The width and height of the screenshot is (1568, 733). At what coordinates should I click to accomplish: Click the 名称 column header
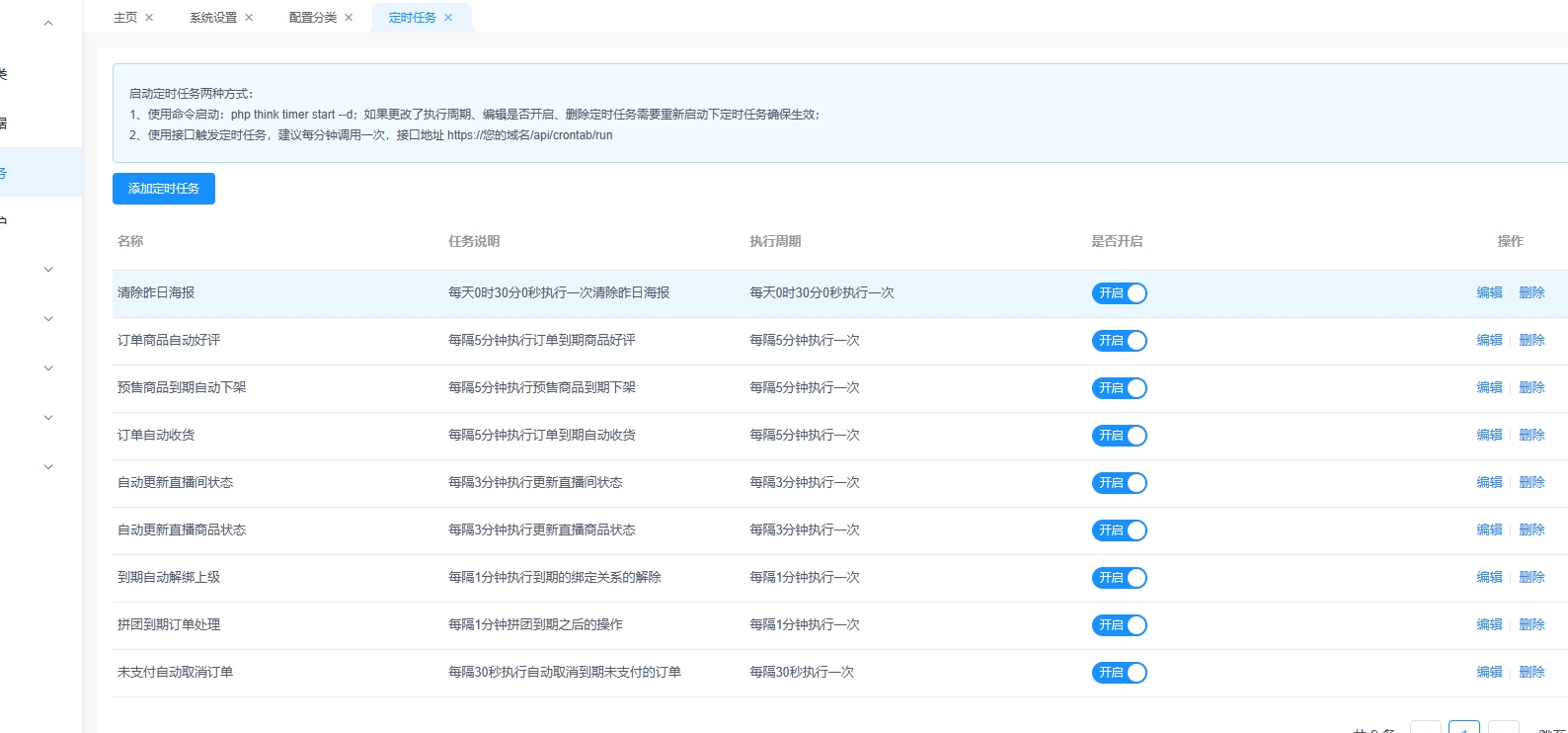point(130,241)
